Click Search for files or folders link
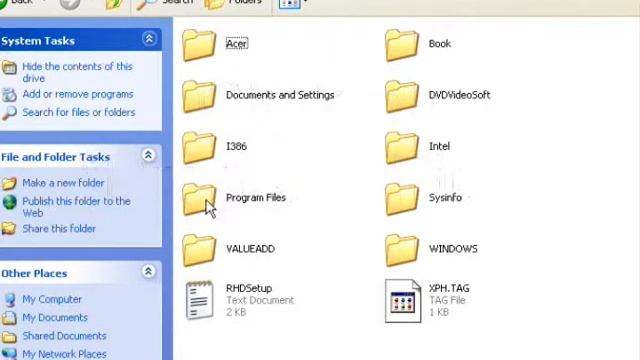 (x=79, y=112)
